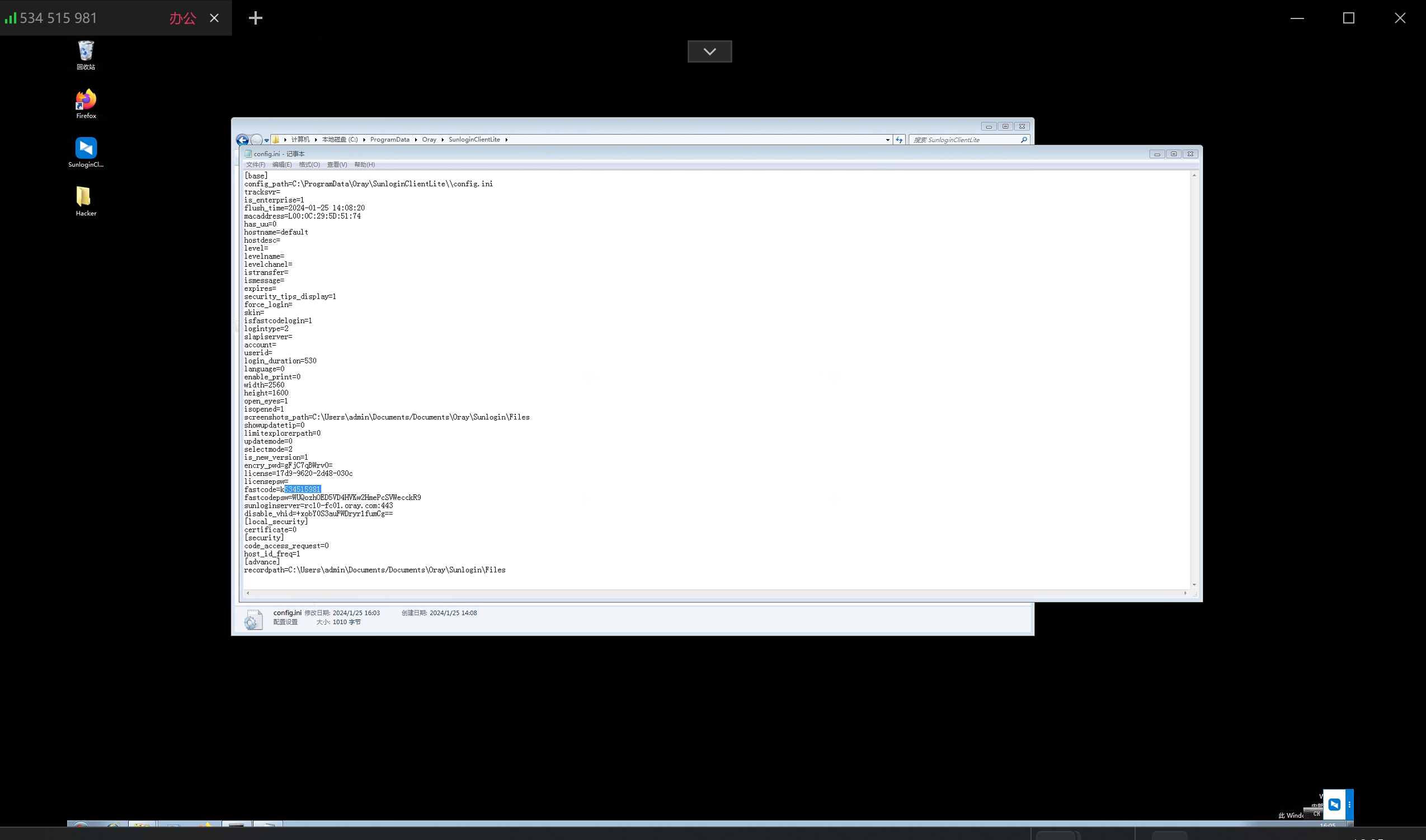The height and width of the screenshot is (840, 1426).
Task: Open the Explorer recent locations dropdown arrow
Action: [267, 140]
